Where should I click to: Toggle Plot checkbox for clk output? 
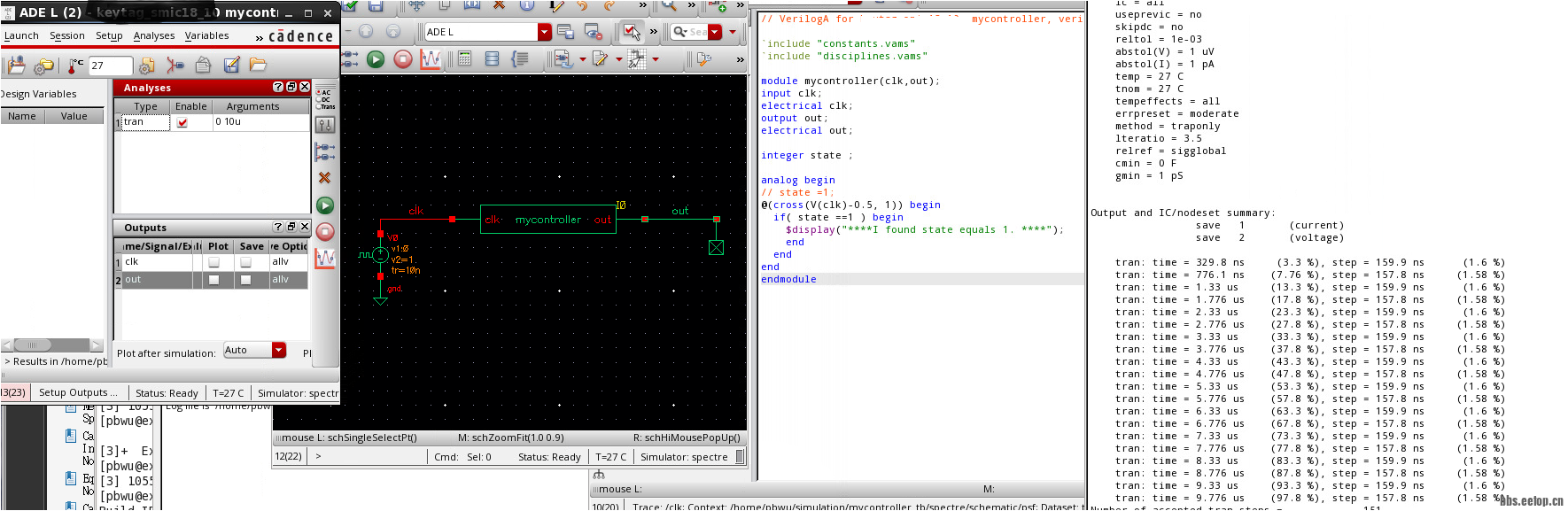[213, 262]
